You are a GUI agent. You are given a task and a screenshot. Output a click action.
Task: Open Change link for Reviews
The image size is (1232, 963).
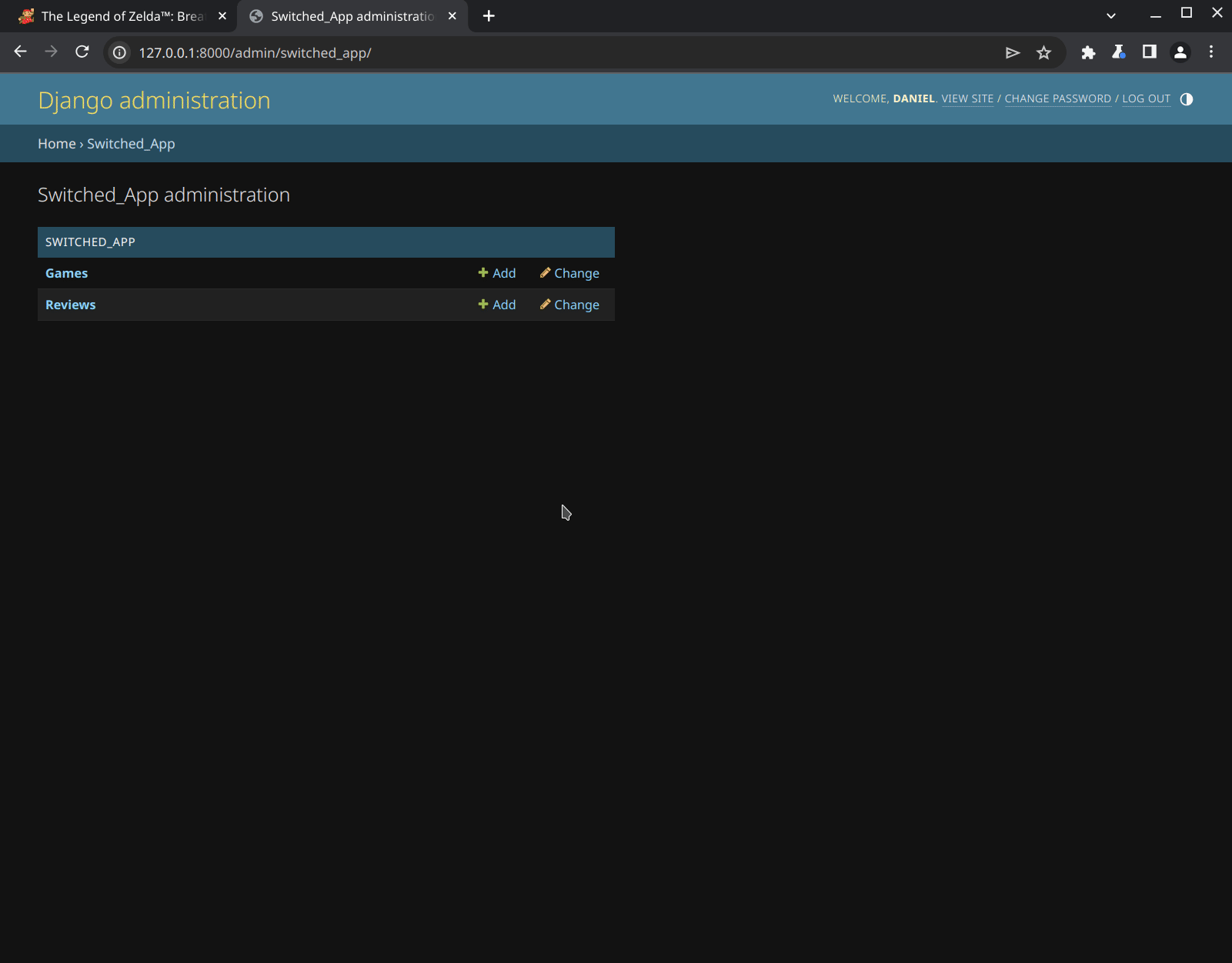(x=569, y=305)
